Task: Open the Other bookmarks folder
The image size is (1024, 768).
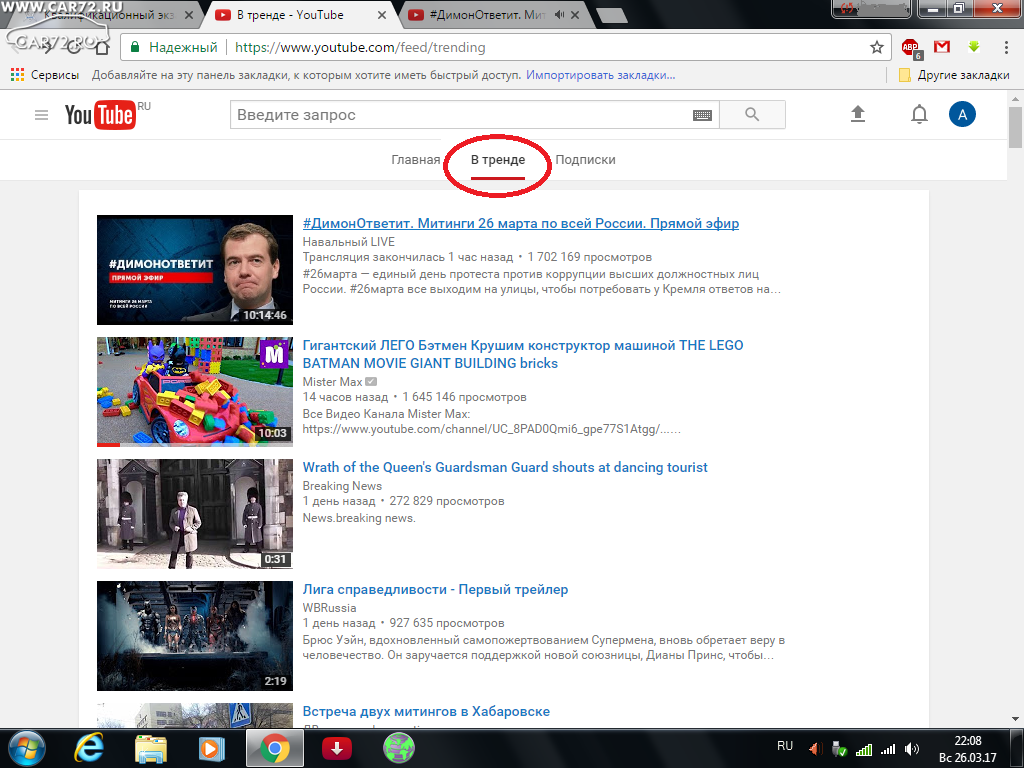Action: [954, 75]
